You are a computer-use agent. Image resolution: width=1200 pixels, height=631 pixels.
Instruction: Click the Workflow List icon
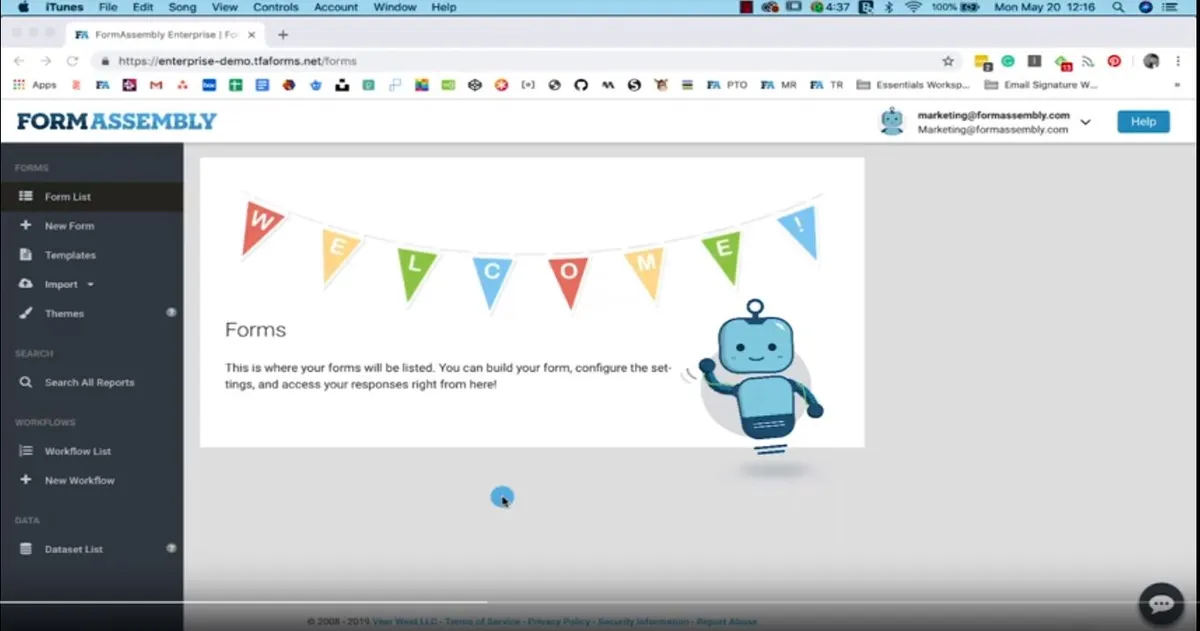(26, 451)
